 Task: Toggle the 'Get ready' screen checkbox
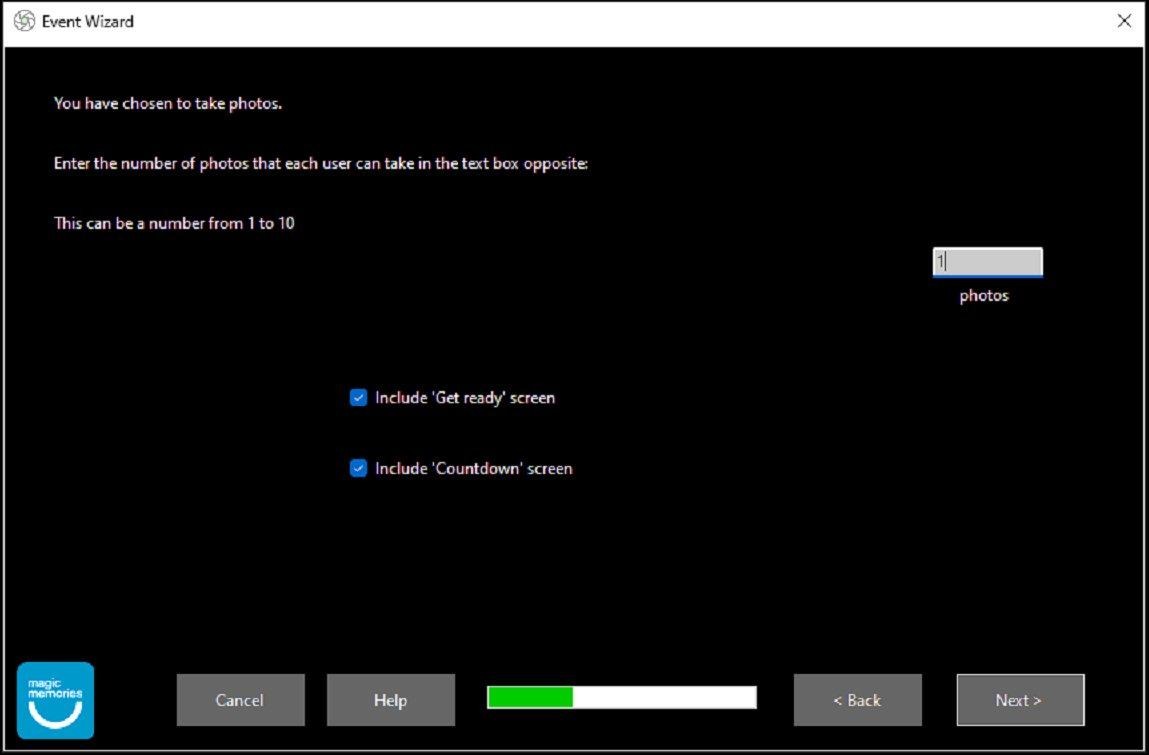pos(358,398)
